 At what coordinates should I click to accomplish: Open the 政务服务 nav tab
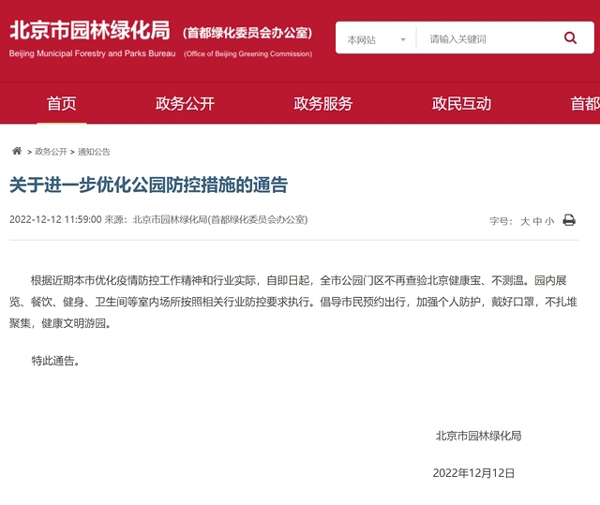(x=323, y=104)
